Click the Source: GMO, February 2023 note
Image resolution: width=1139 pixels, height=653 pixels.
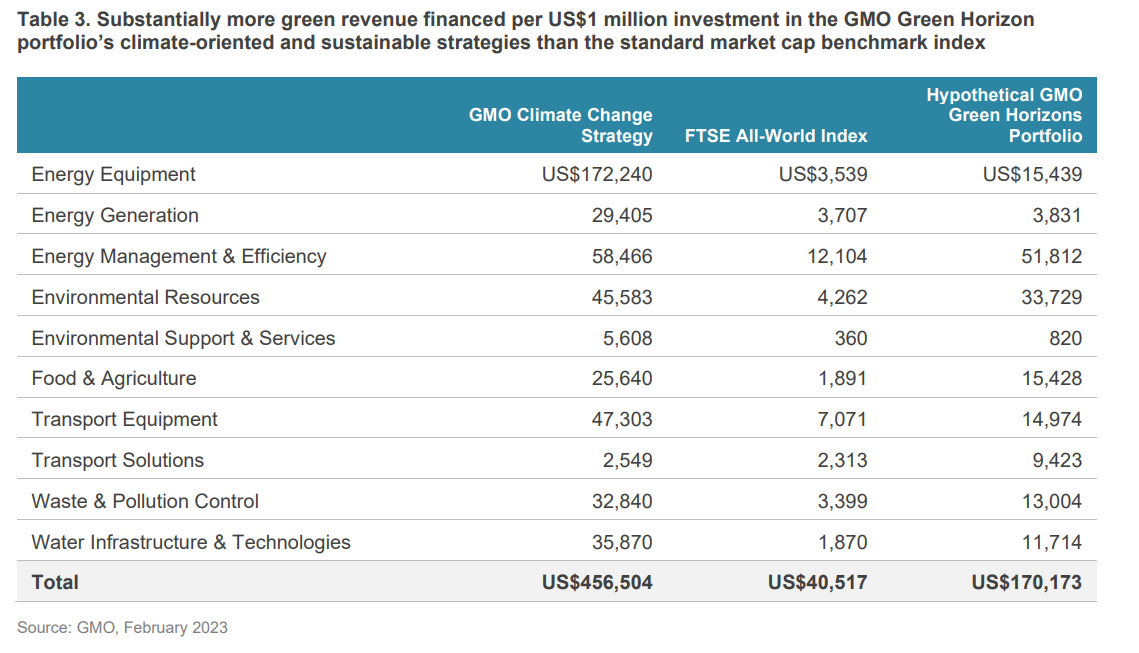(122, 628)
